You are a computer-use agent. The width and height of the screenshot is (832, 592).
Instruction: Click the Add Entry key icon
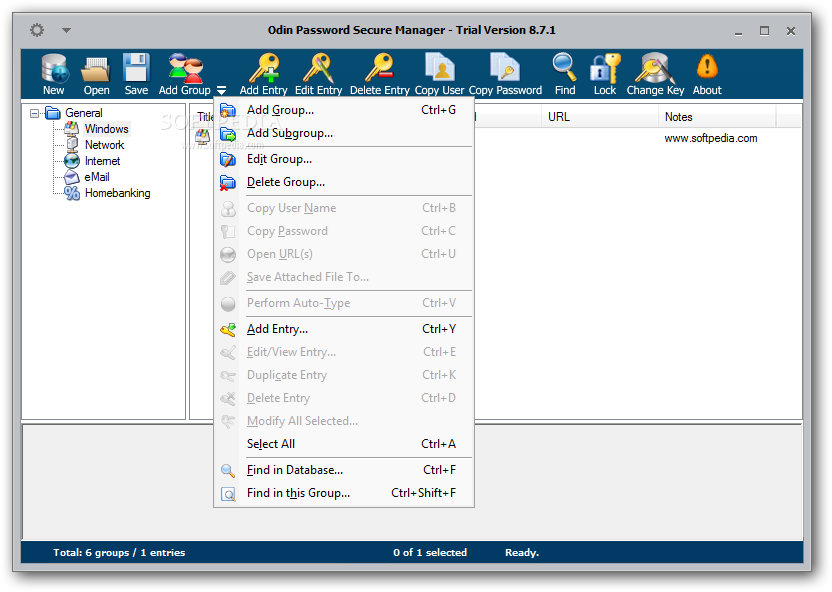pyautogui.click(x=264, y=68)
